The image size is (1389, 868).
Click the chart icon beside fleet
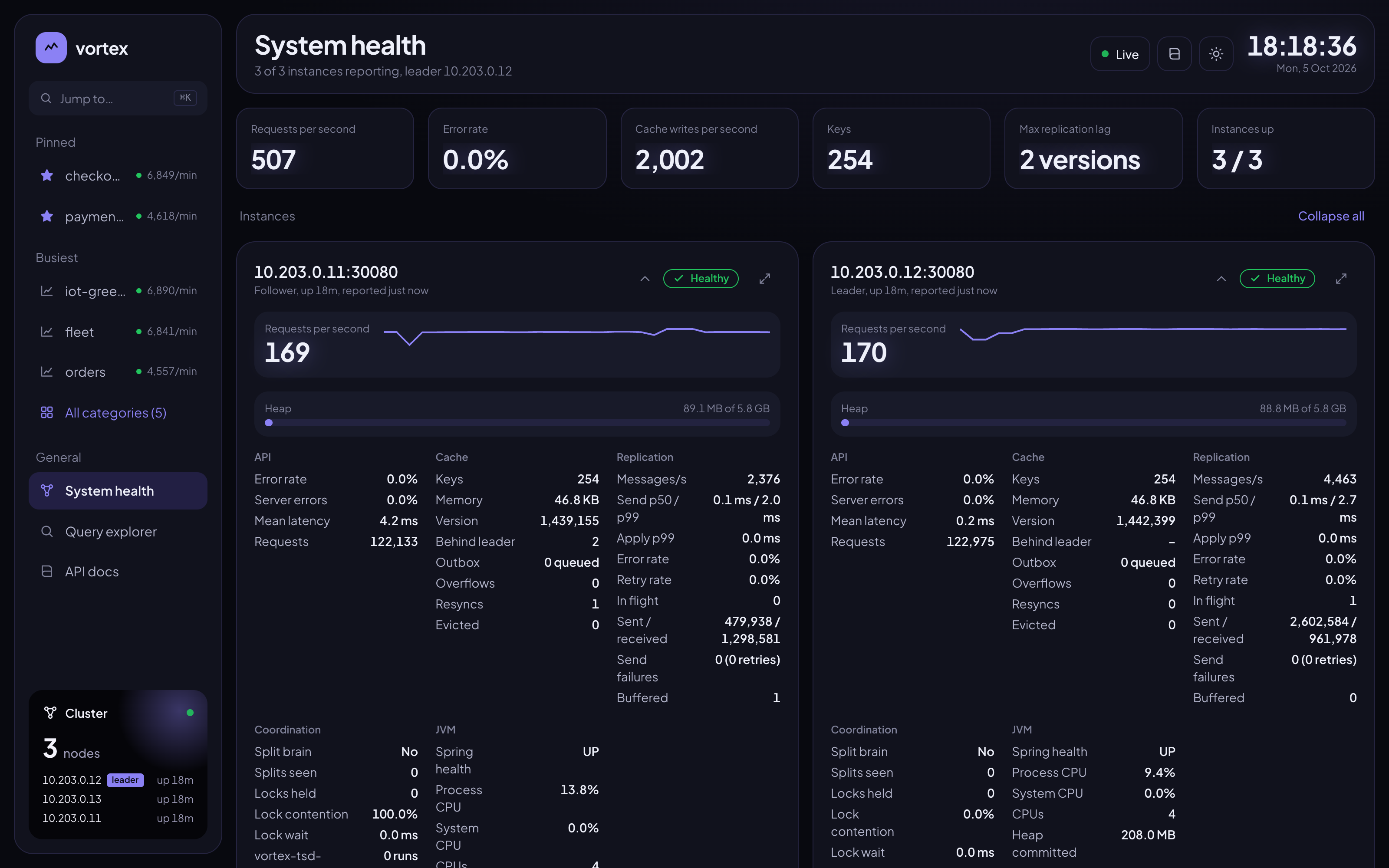point(47,332)
